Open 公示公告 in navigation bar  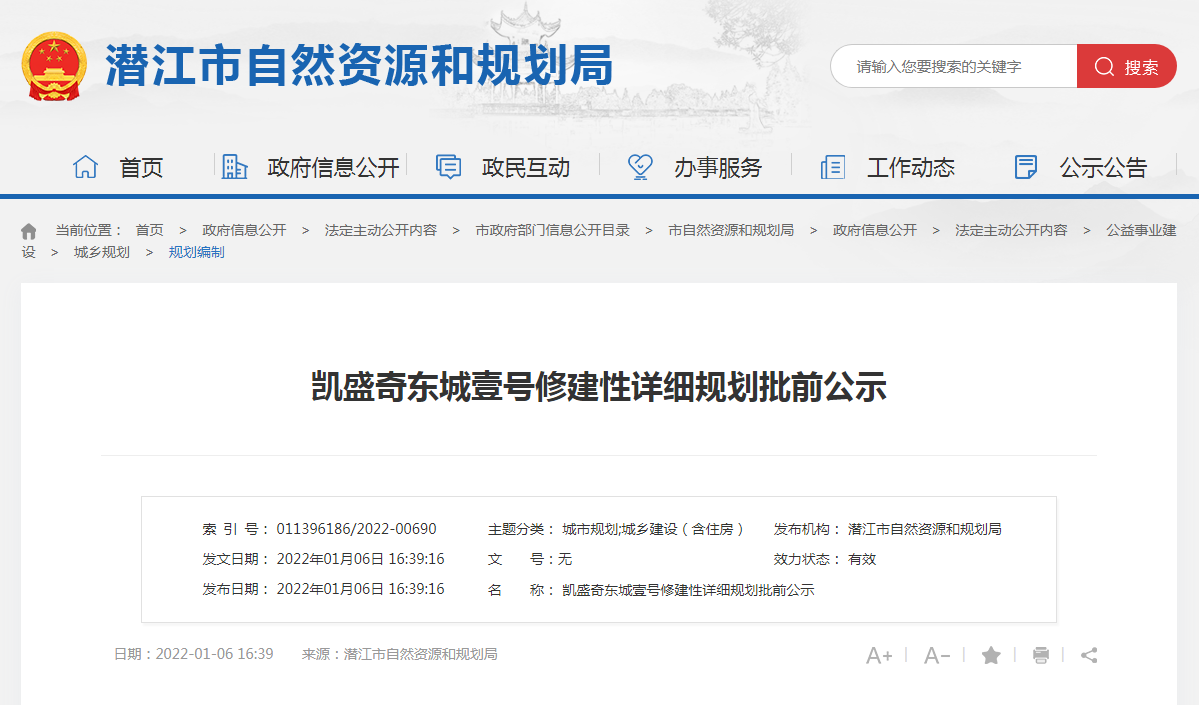point(1081,167)
